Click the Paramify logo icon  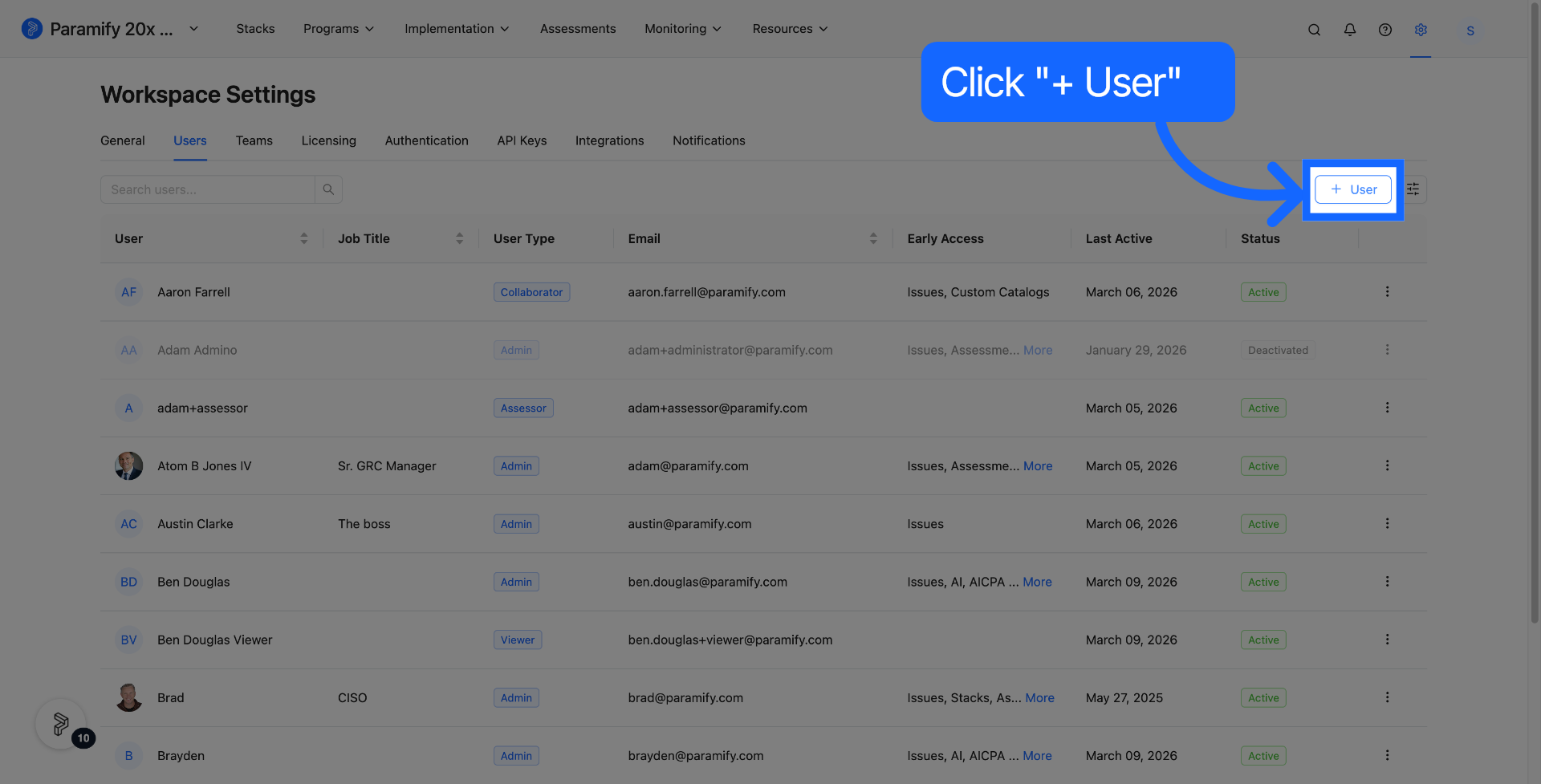pyautogui.click(x=31, y=29)
